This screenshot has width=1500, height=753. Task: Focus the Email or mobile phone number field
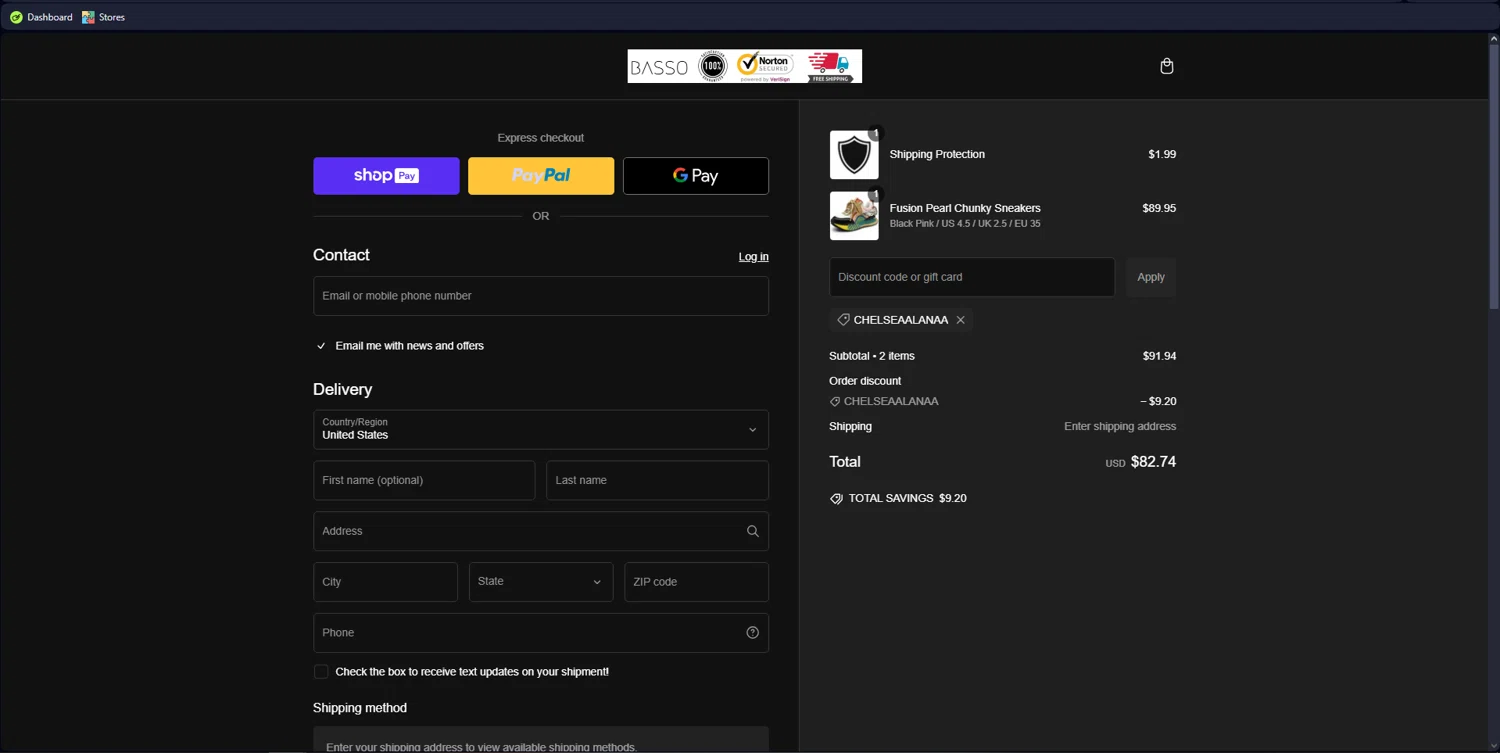click(x=541, y=296)
